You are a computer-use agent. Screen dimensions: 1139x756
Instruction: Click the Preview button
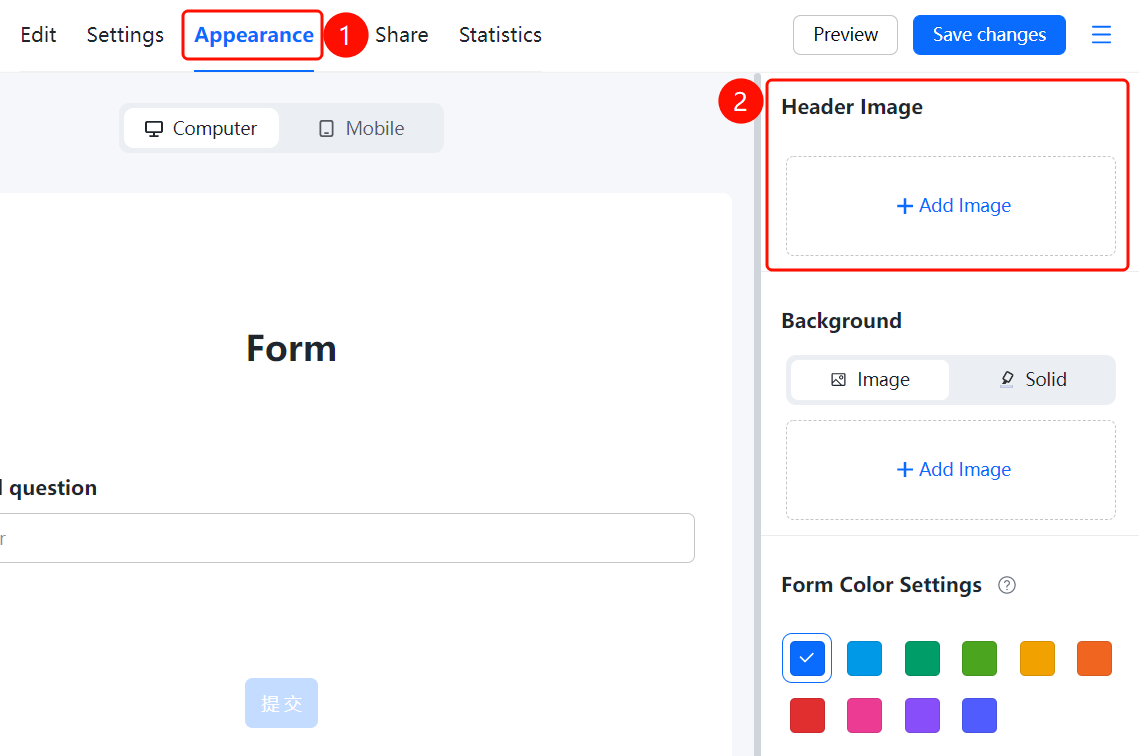(846, 35)
